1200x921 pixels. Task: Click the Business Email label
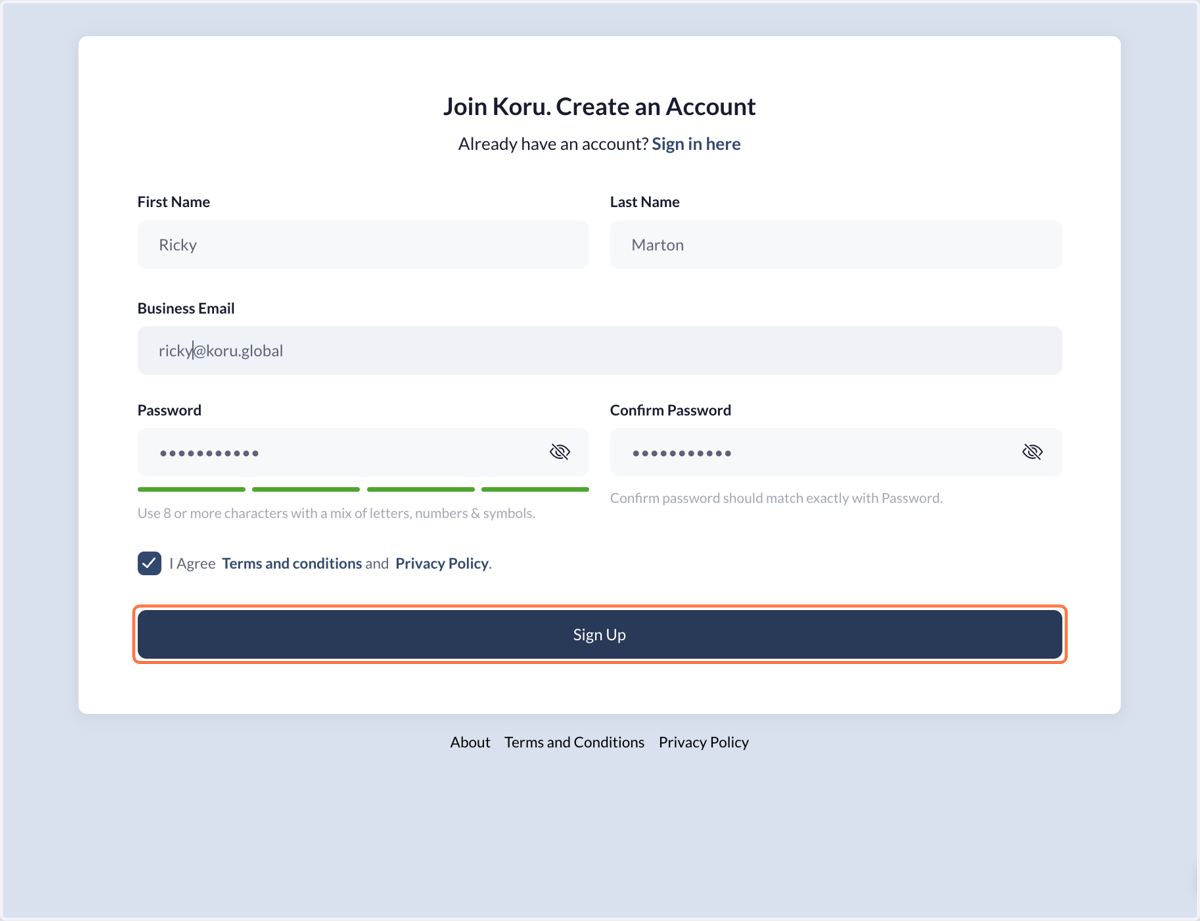(x=186, y=308)
